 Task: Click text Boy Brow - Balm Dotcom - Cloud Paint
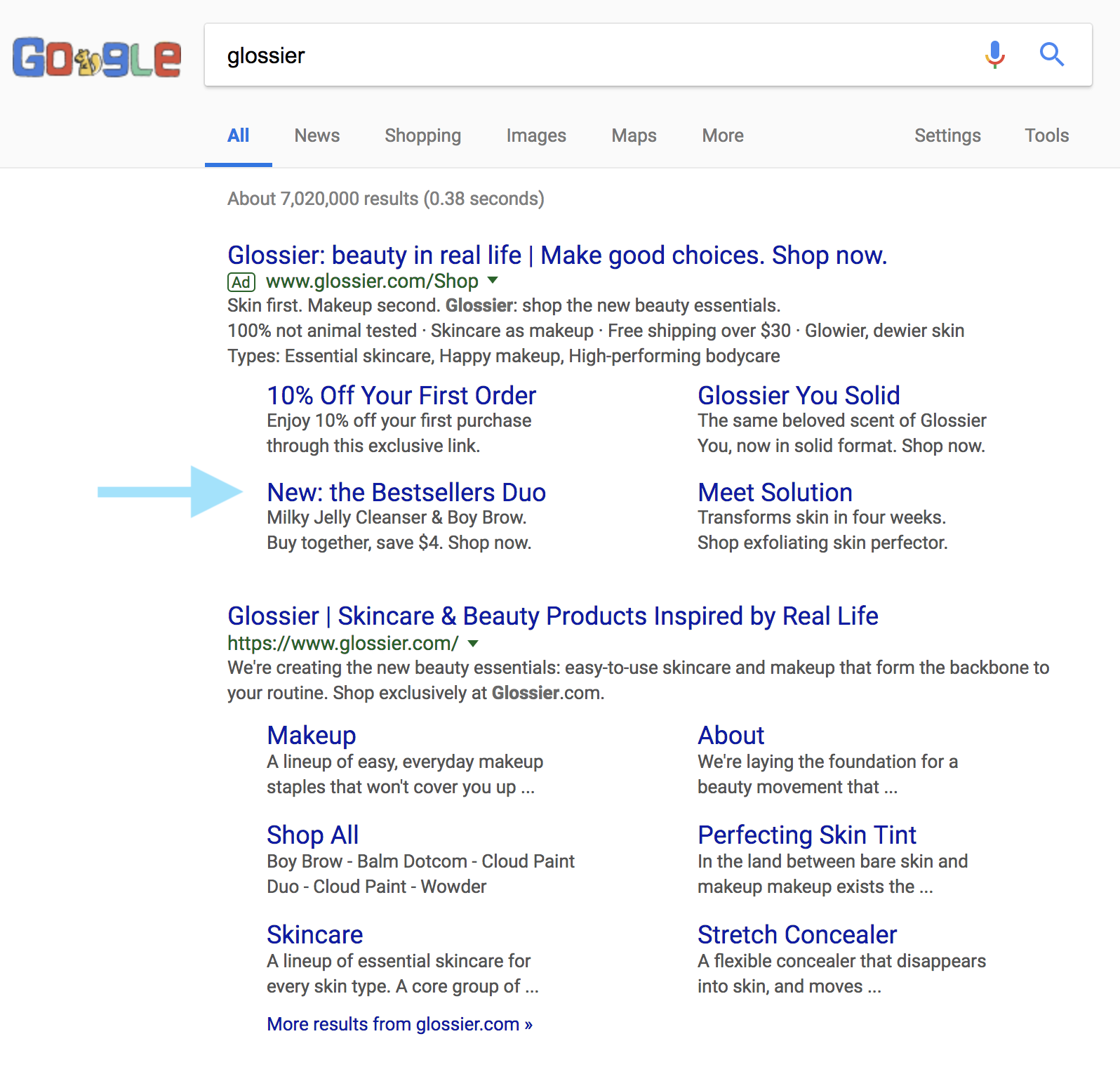click(x=420, y=861)
